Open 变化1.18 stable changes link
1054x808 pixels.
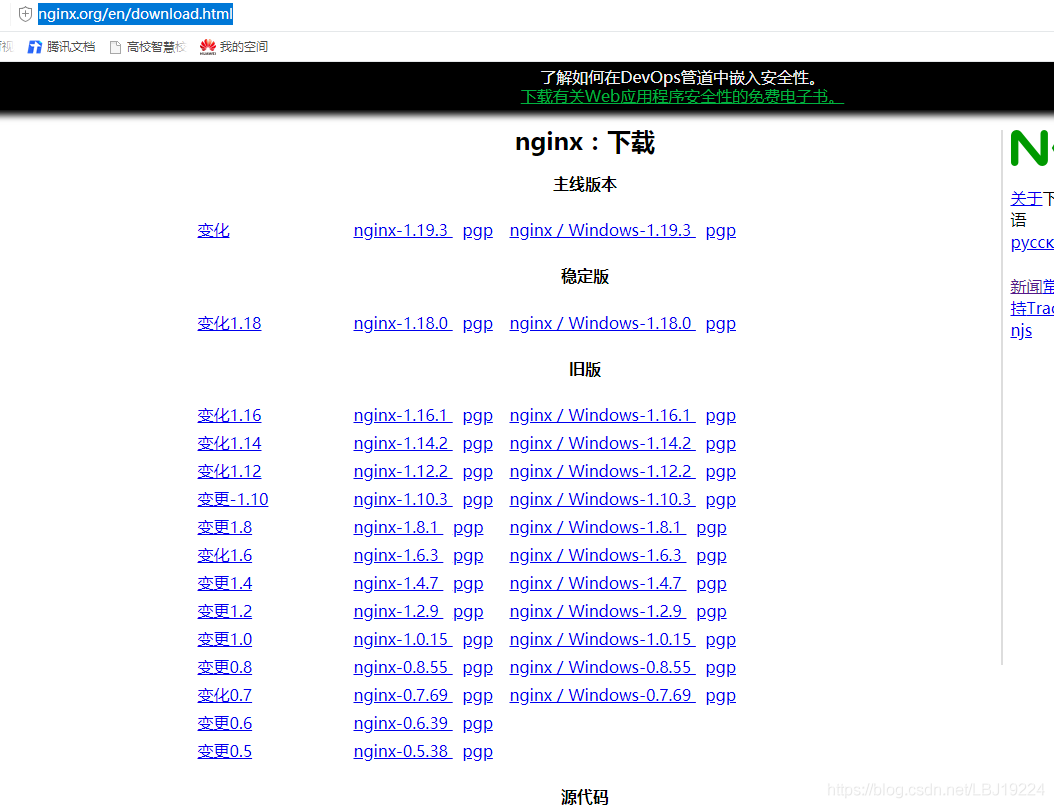tap(229, 323)
